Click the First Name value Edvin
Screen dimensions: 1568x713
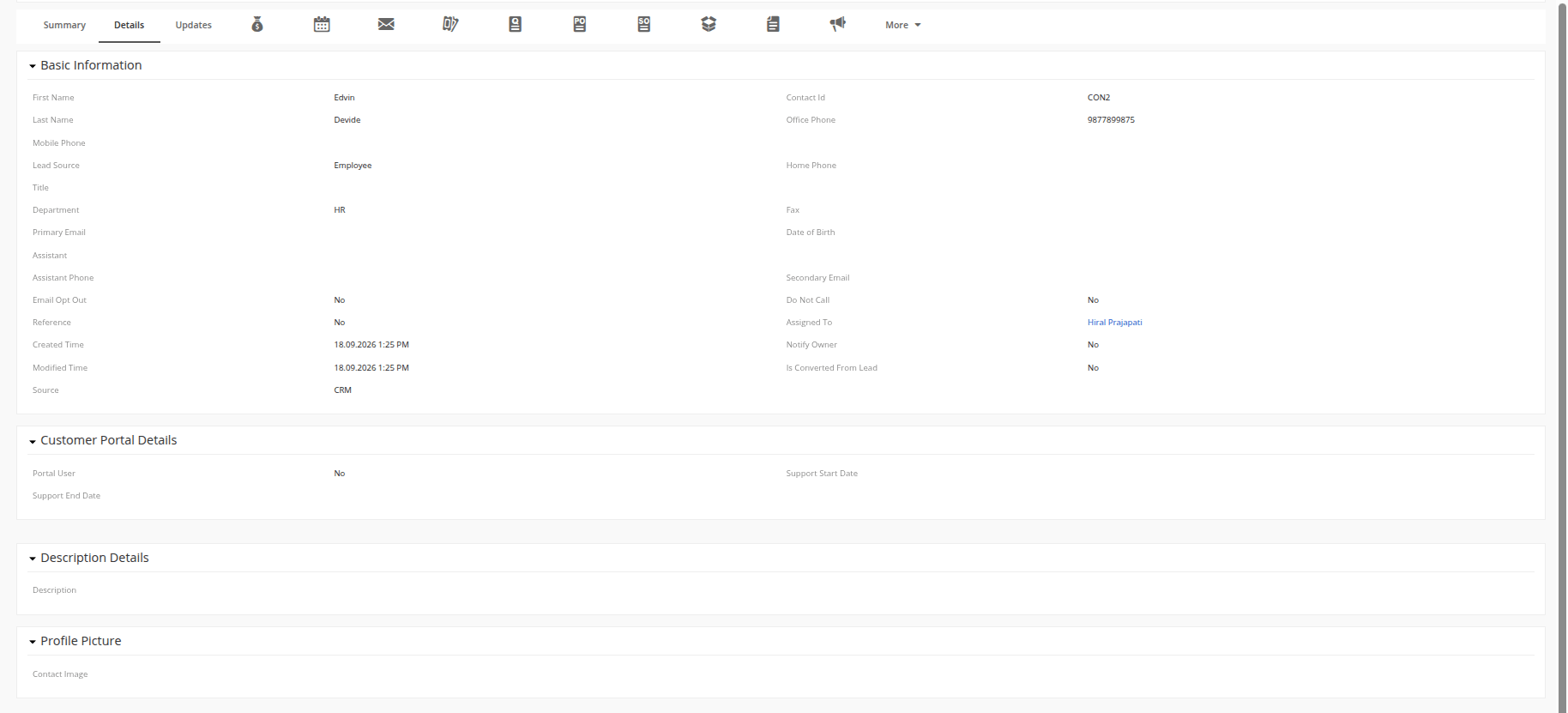(x=344, y=98)
